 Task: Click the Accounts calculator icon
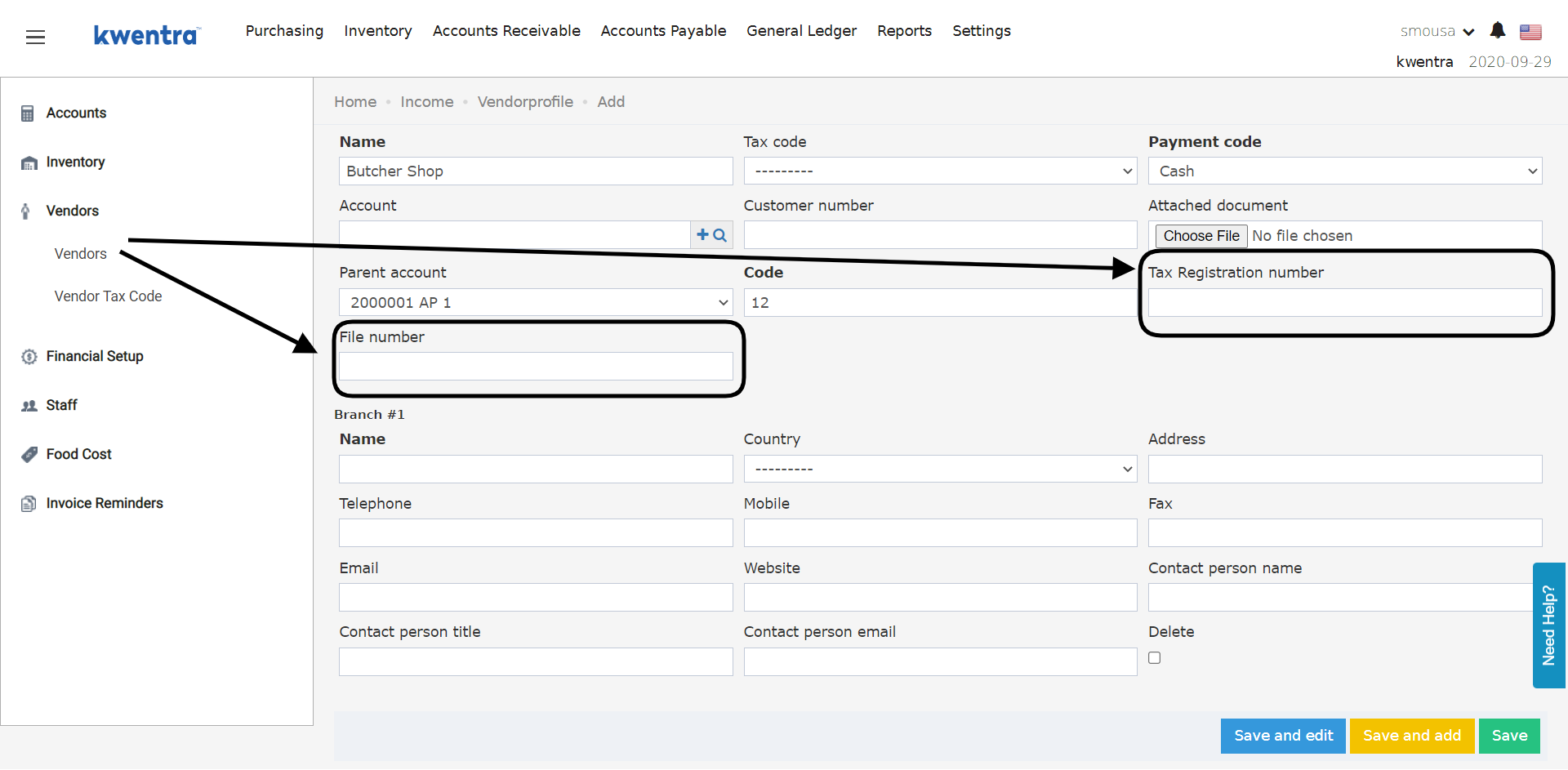tap(28, 113)
